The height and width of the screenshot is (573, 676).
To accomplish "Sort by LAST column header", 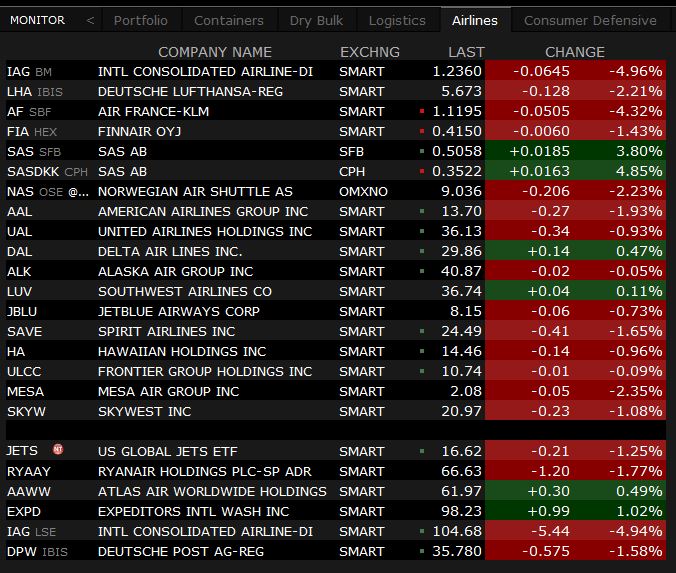I will pyautogui.click(x=466, y=52).
